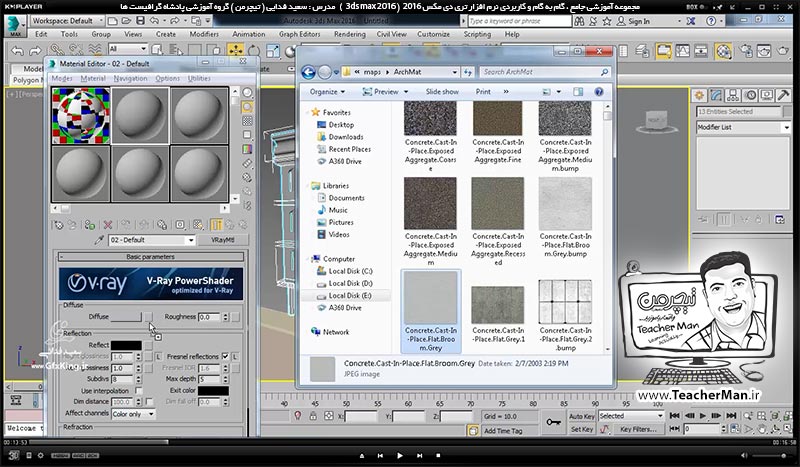Toggle the Dim distance checkbox

point(149,402)
